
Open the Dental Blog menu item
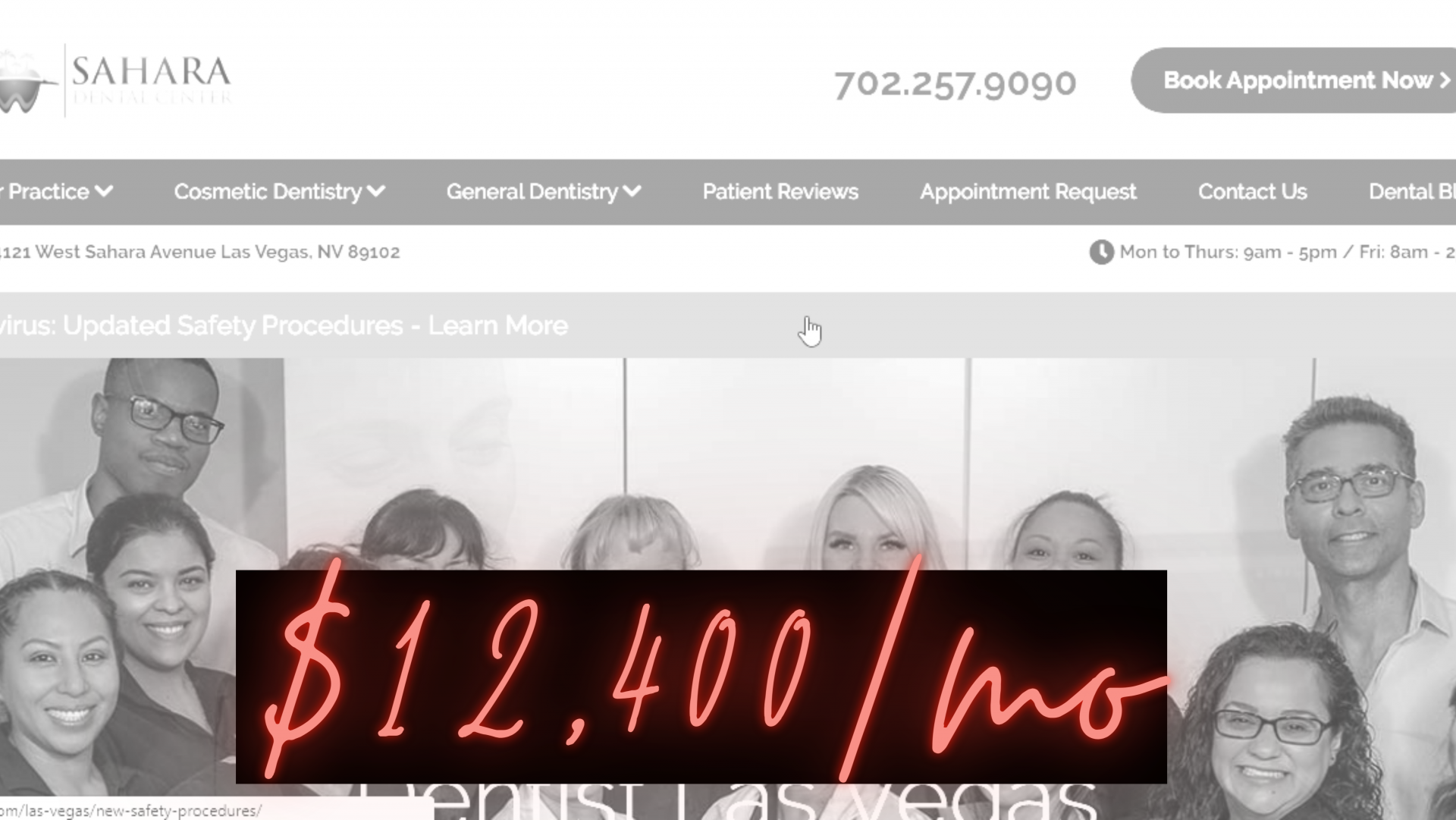[1412, 191]
